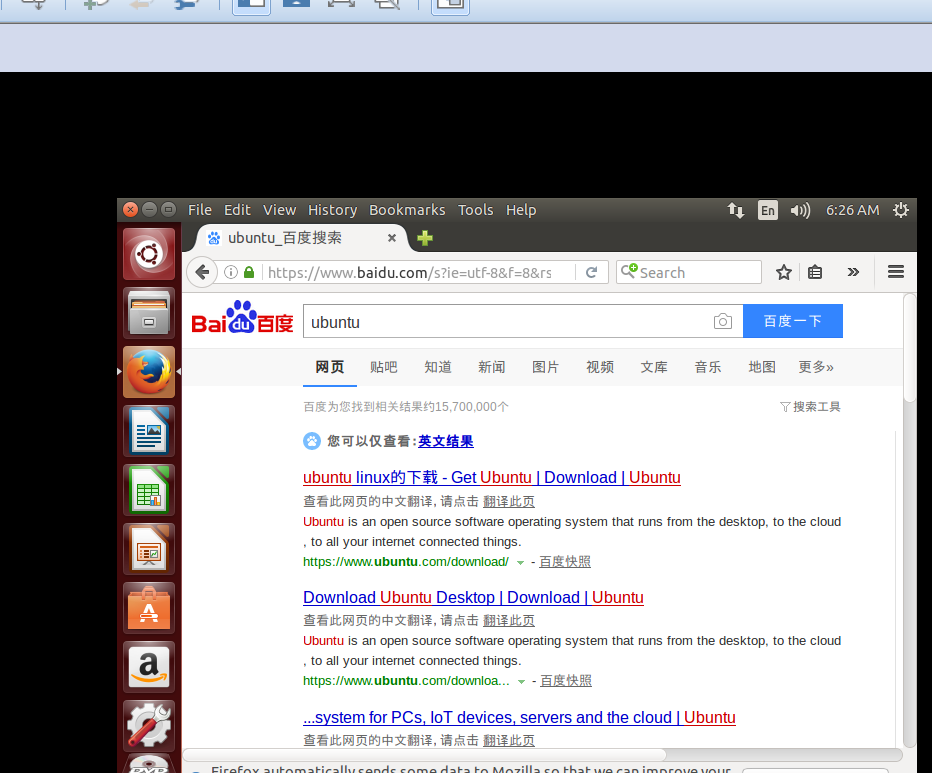Open Firefox hamburger menu
Viewport: 932px width, 773px height.
point(896,272)
